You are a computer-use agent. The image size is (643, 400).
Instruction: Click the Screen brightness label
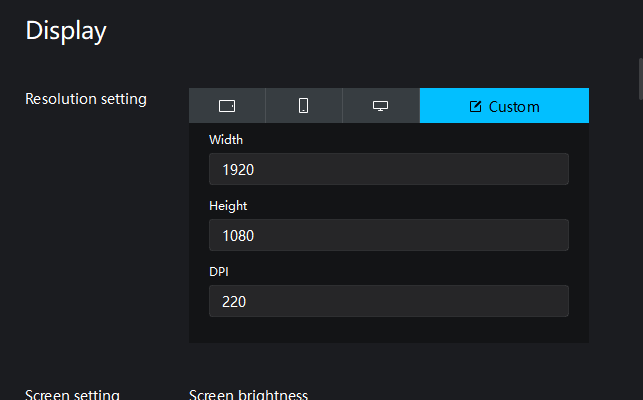tap(248, 394)
